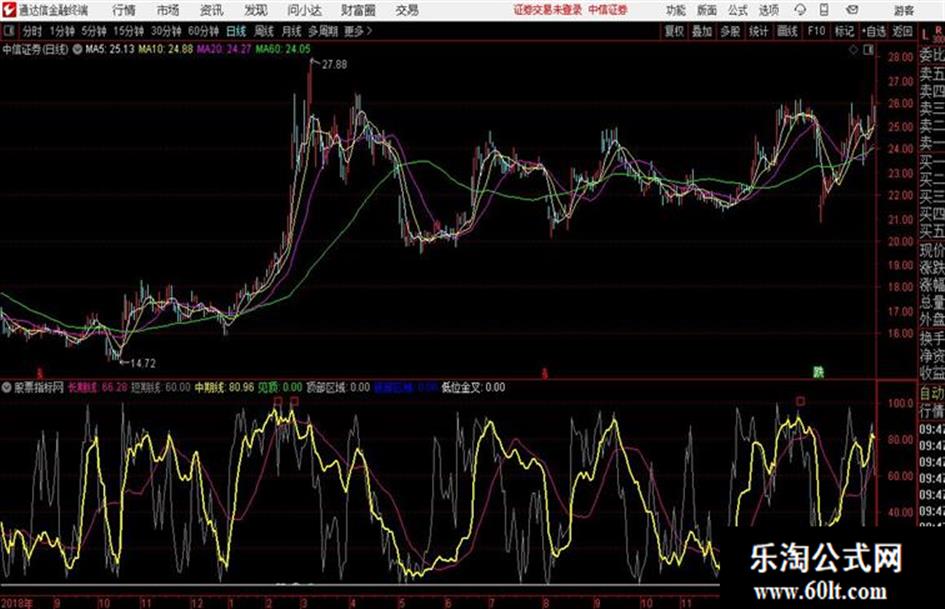
Task: Expand the 股票指标网 indicator dropdown arrow
Action: click(x=7, y=388)
